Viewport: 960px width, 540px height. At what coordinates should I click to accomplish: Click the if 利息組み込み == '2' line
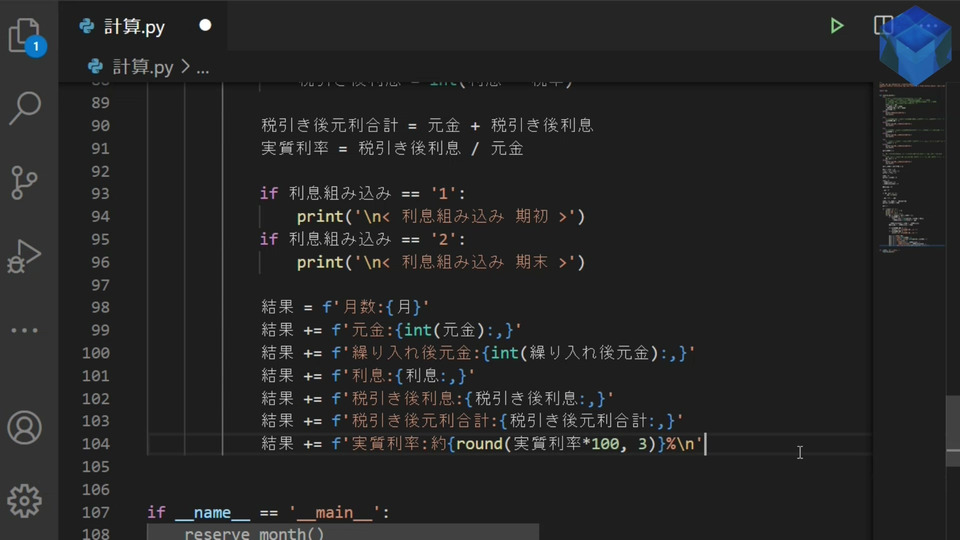click(362, 239)
